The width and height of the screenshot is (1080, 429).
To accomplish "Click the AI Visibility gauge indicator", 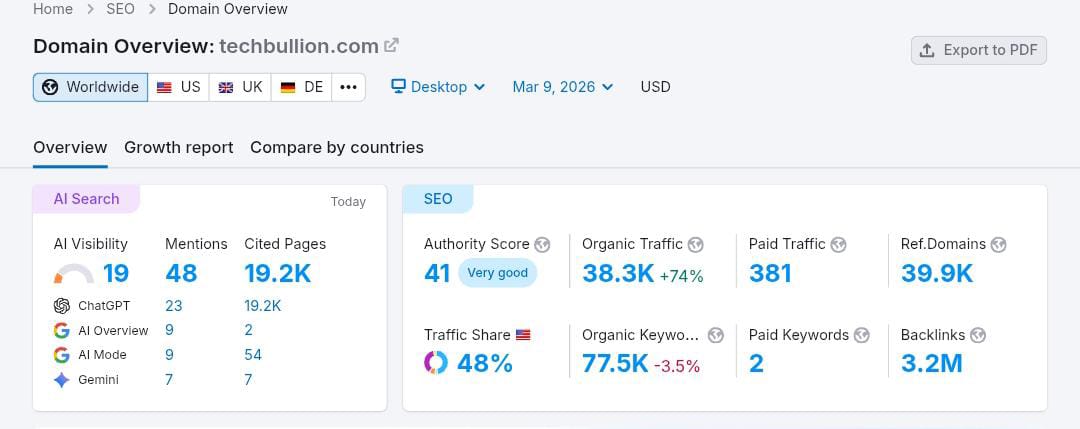I will [73, 273].
